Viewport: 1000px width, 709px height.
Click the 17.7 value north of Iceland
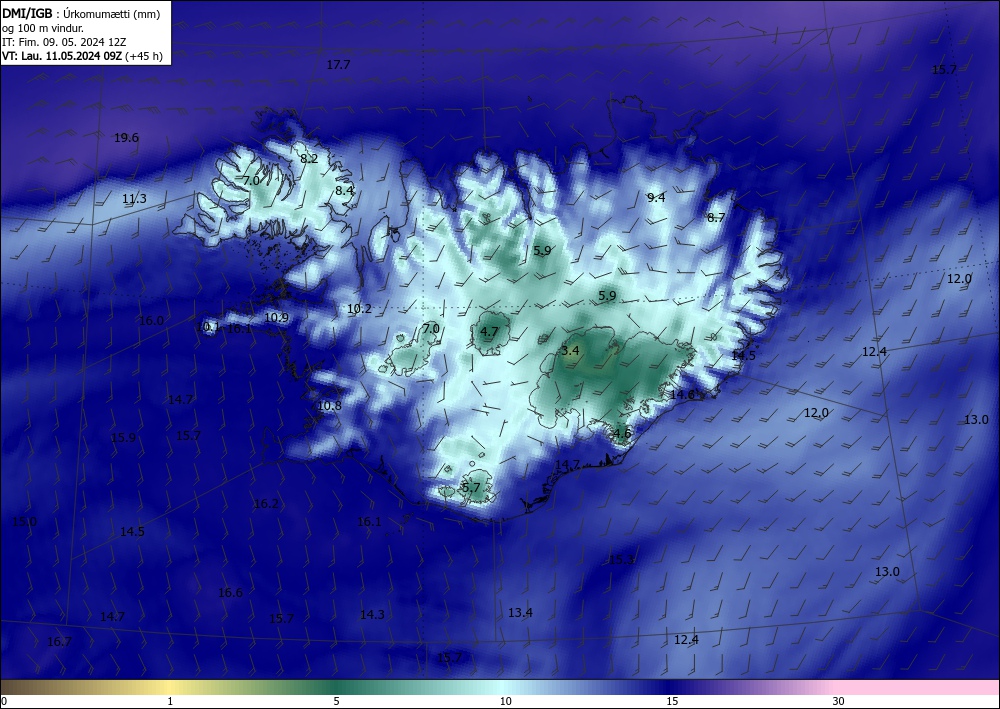click(338, 64)
